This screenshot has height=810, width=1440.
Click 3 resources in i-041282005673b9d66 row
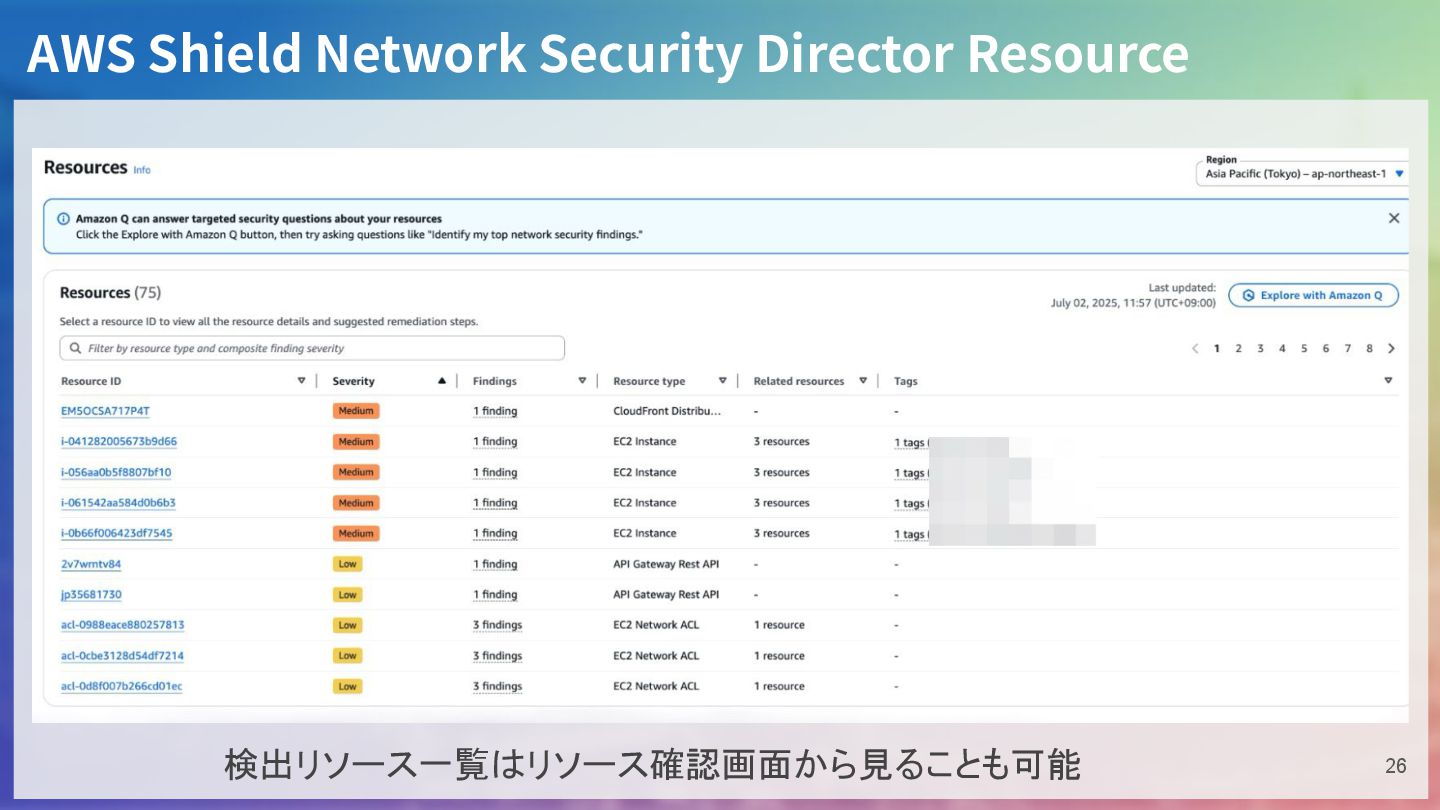(x=782, y=441)
